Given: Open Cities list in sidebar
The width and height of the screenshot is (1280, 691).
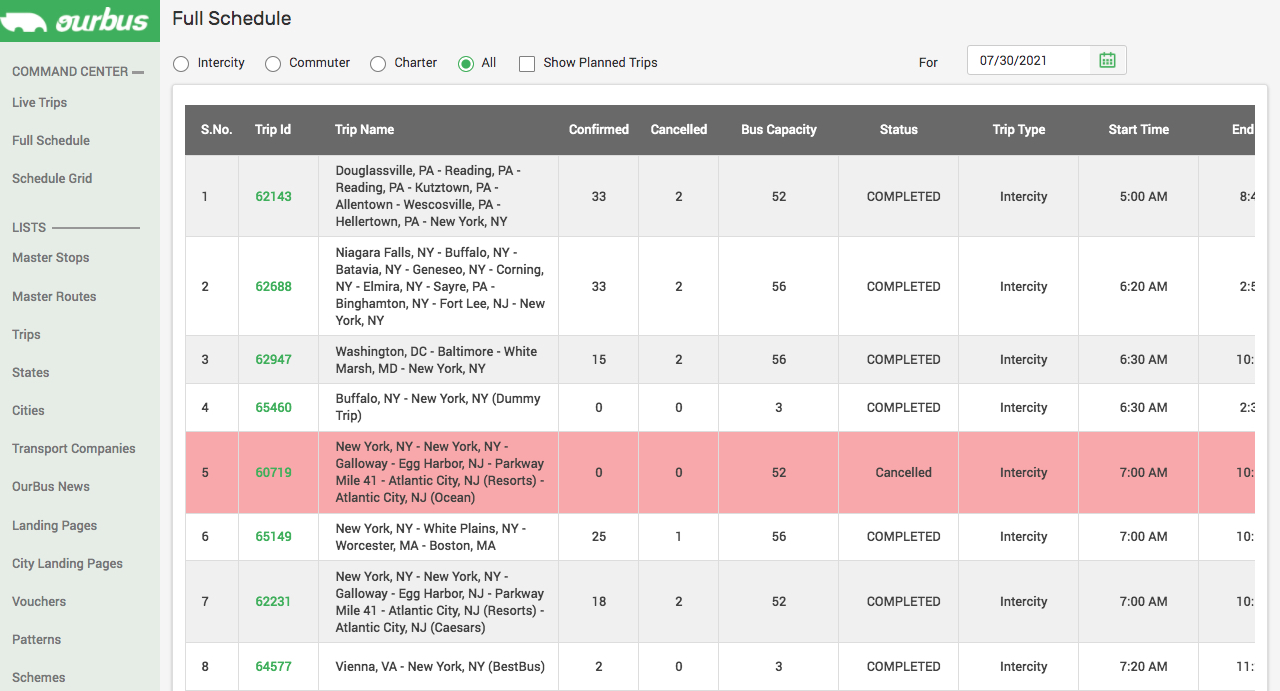Looking at the screenshot, I should click(x=28, y=410).
